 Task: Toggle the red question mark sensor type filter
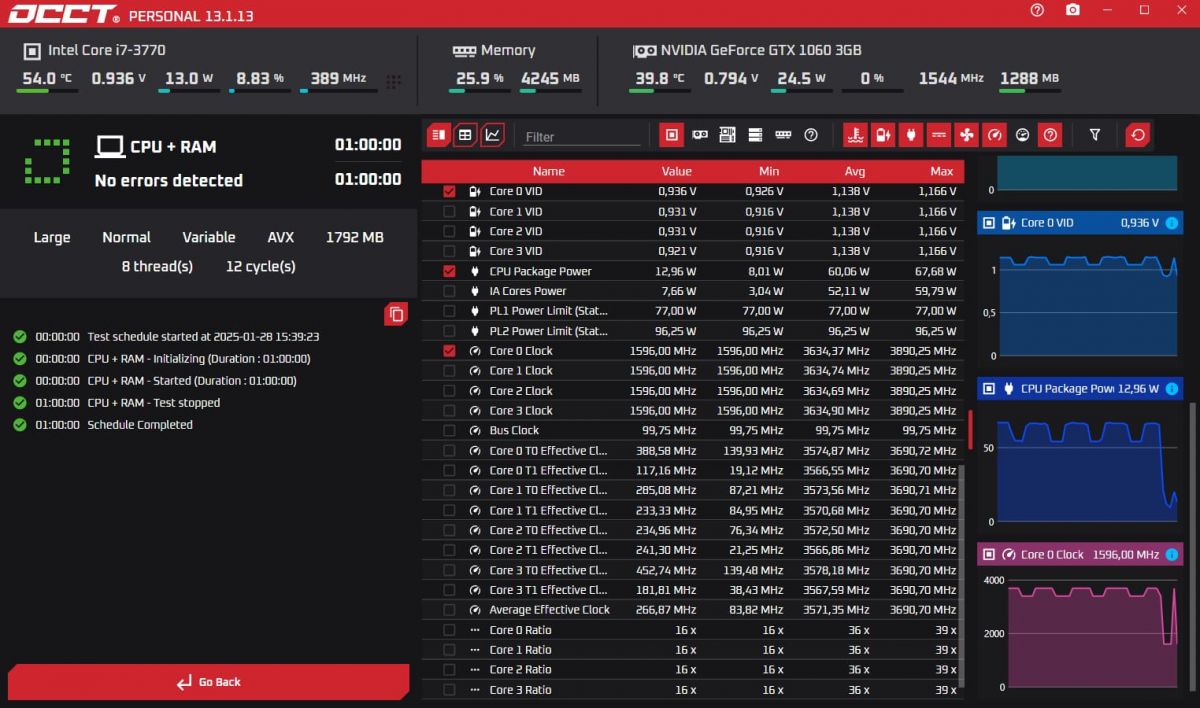click(1050, 135)
